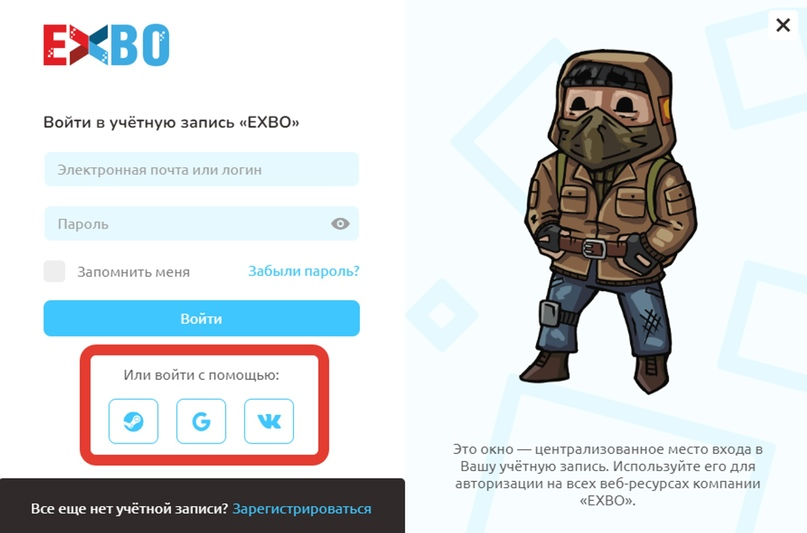
Task: Show password using the eye icon
Action: (340, 223)
